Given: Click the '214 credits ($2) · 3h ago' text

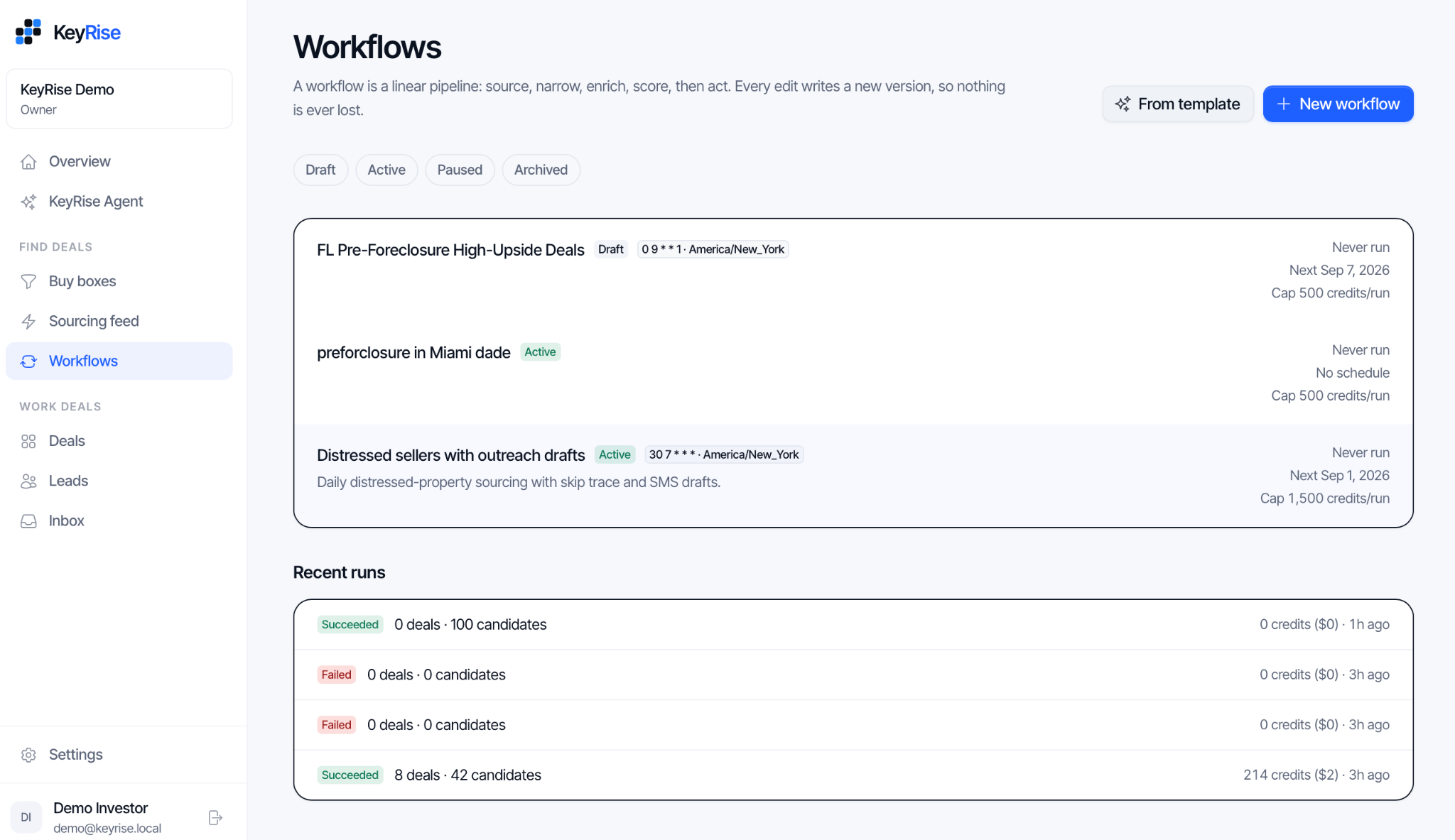Looking at the screenshot, I should coord(1316,775).
